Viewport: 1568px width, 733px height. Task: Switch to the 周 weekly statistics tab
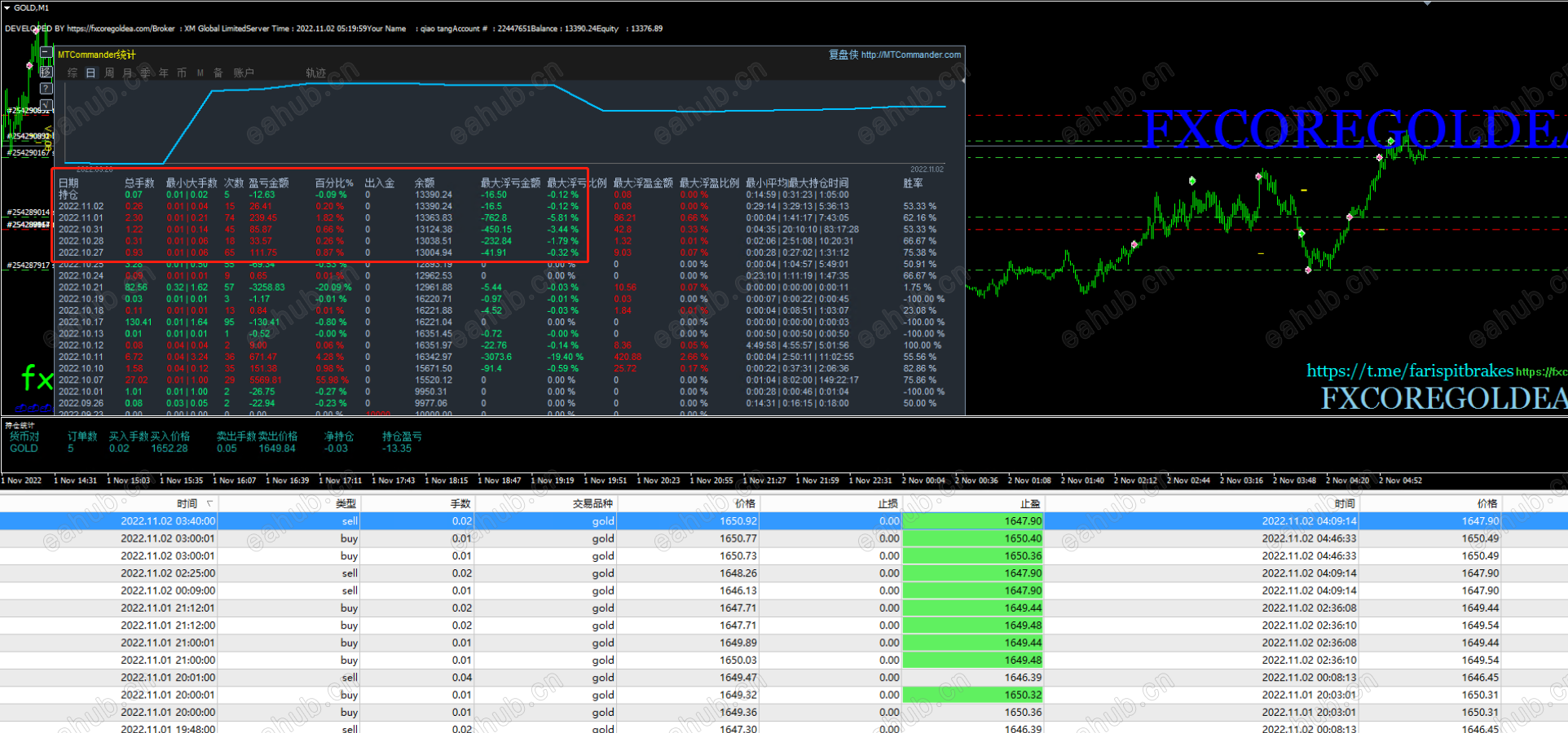click(x=109, y=73)
